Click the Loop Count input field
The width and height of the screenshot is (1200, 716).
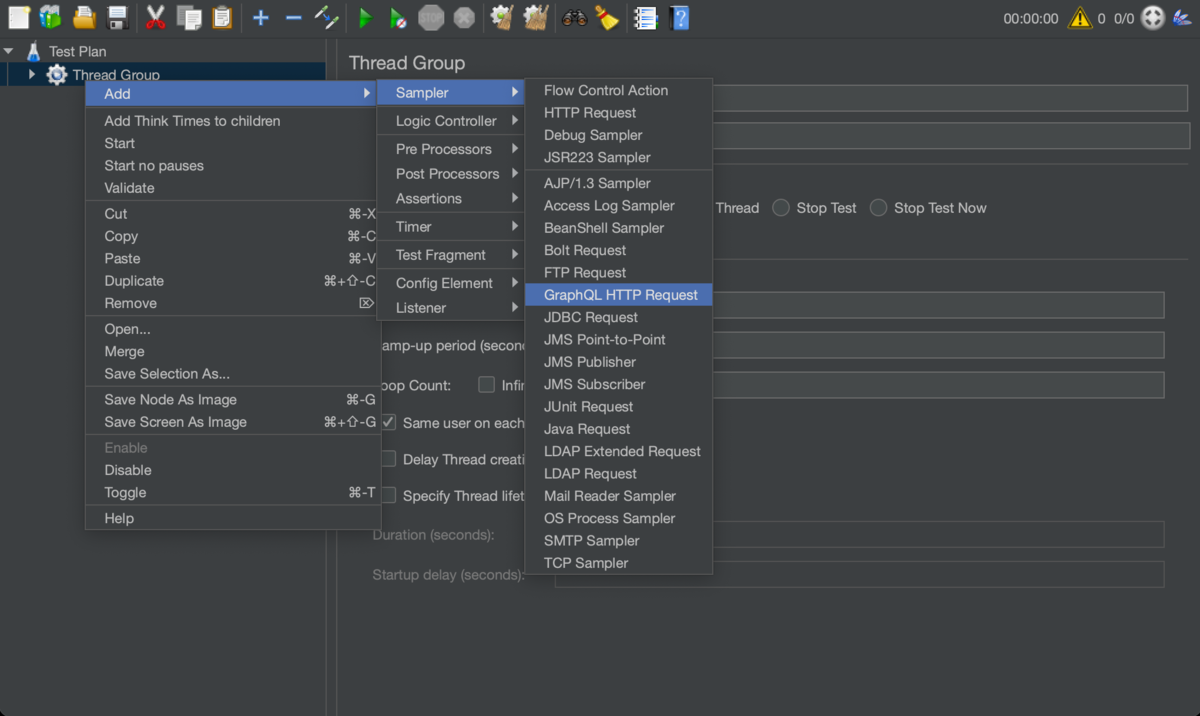click(938, 385)
